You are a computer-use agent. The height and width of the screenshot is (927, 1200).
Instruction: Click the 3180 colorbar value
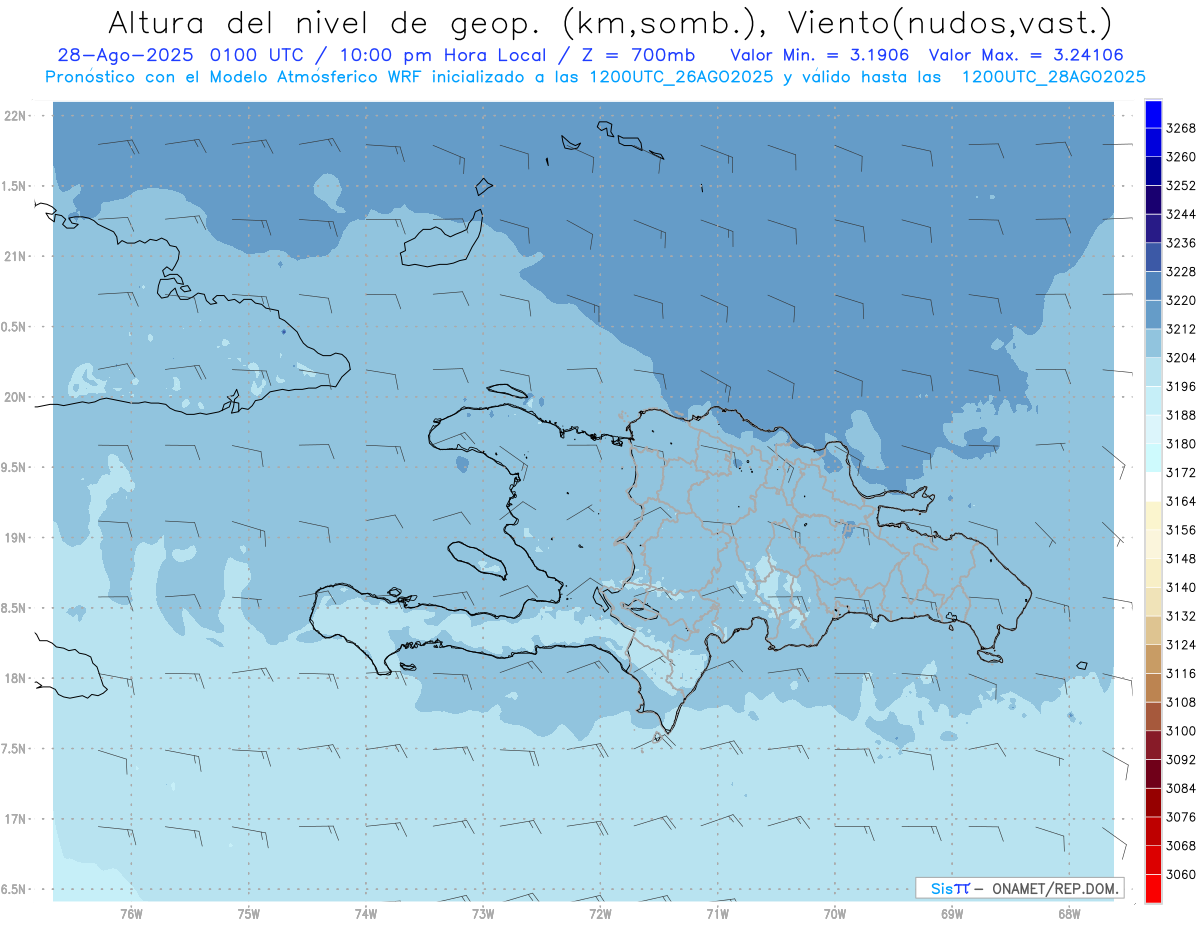tap(1181, 444)
